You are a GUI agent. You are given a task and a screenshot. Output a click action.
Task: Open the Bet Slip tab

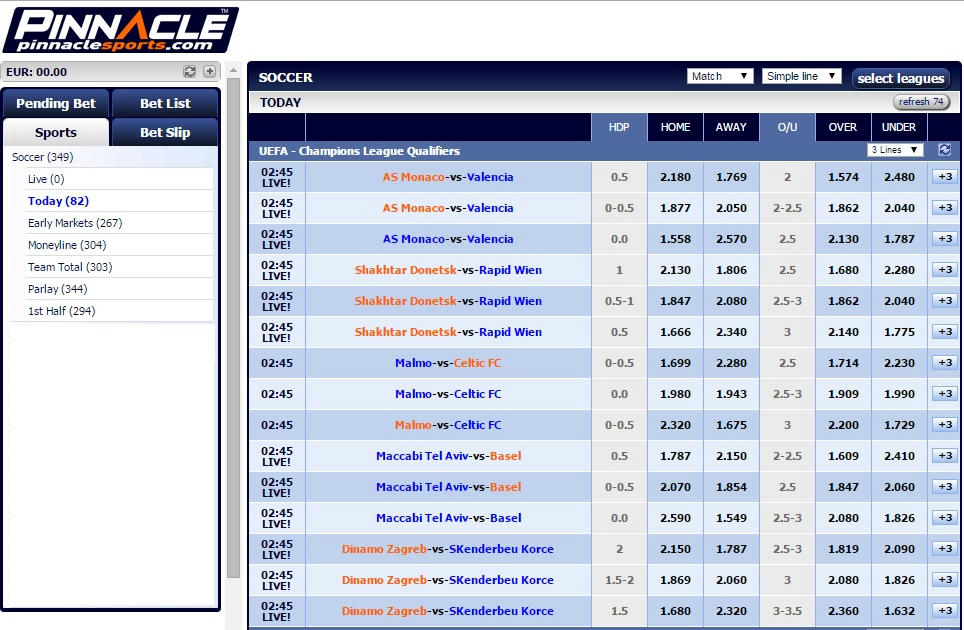[x=165, y=132]
